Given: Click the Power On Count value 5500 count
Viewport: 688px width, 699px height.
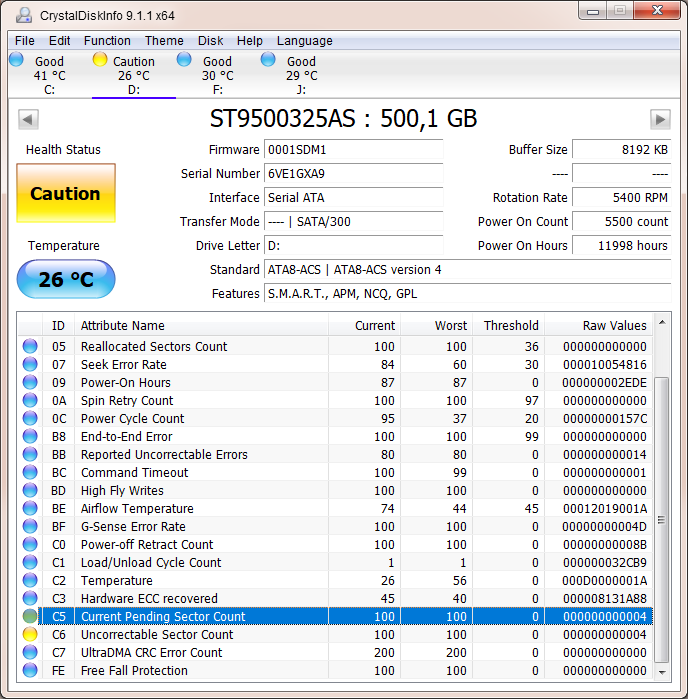Looking at the screenshot, I should point(622,222).
